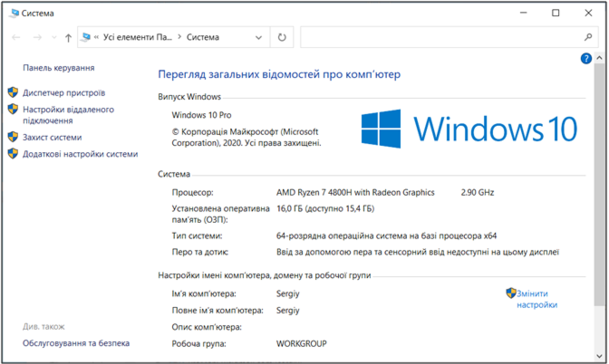The image size is (609, 364).
Task: Click shield icon beside 'Додаткові настройки системи'
Action: [x=13, y=153]
